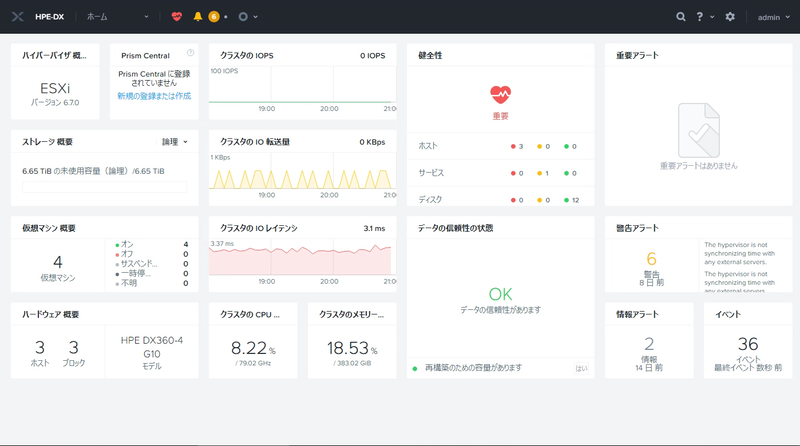Image resolution: width=800 pixels, height=446 pixels.
Task: Click the Prism Central help icon
Action: [190, 53]
